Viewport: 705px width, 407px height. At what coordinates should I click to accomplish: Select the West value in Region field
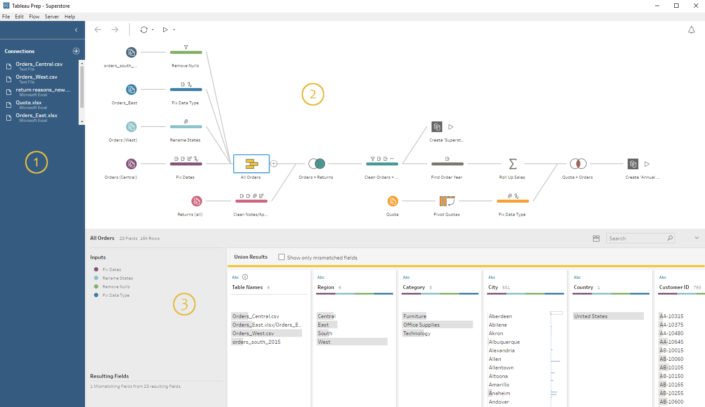point(352,342)
